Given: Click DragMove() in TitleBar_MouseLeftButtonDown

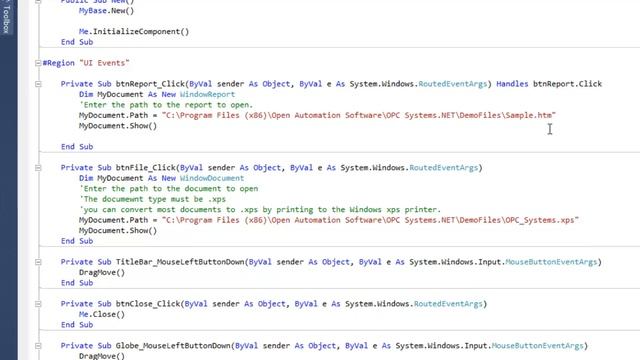Looking at the screenshot, I should point(102,272).
